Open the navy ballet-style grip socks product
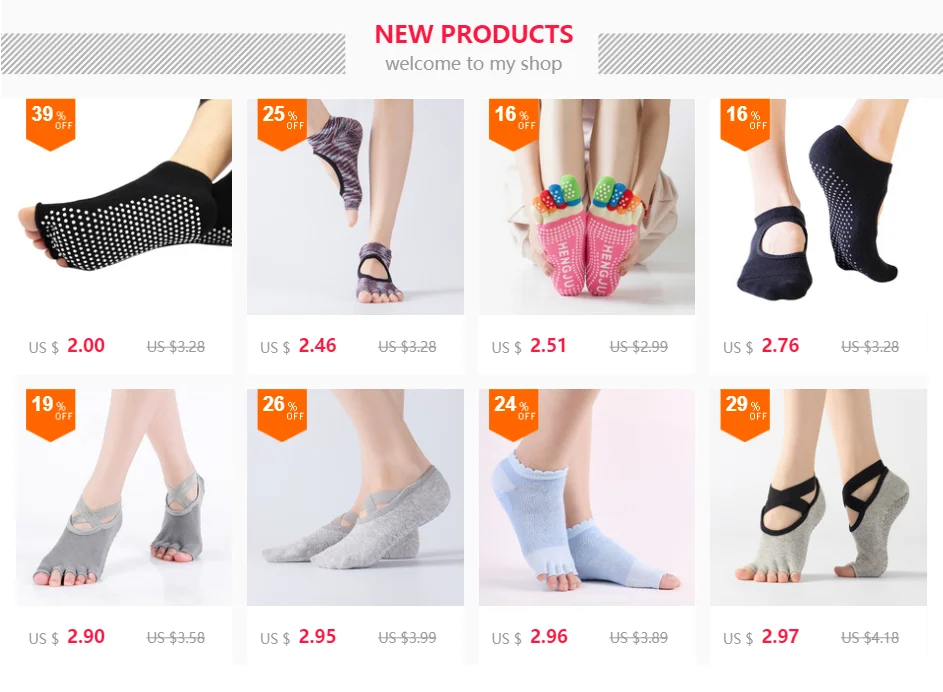 pyautogui.click(x=819, y=207)
